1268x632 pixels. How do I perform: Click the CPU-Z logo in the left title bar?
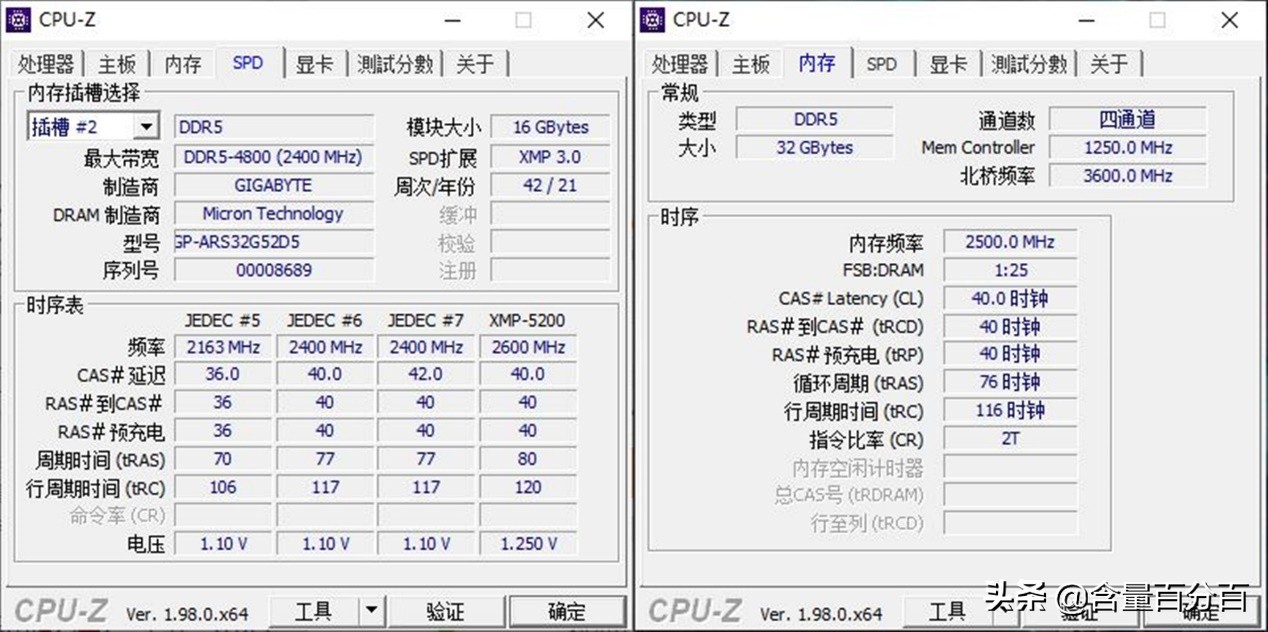(x=20, y=19)
